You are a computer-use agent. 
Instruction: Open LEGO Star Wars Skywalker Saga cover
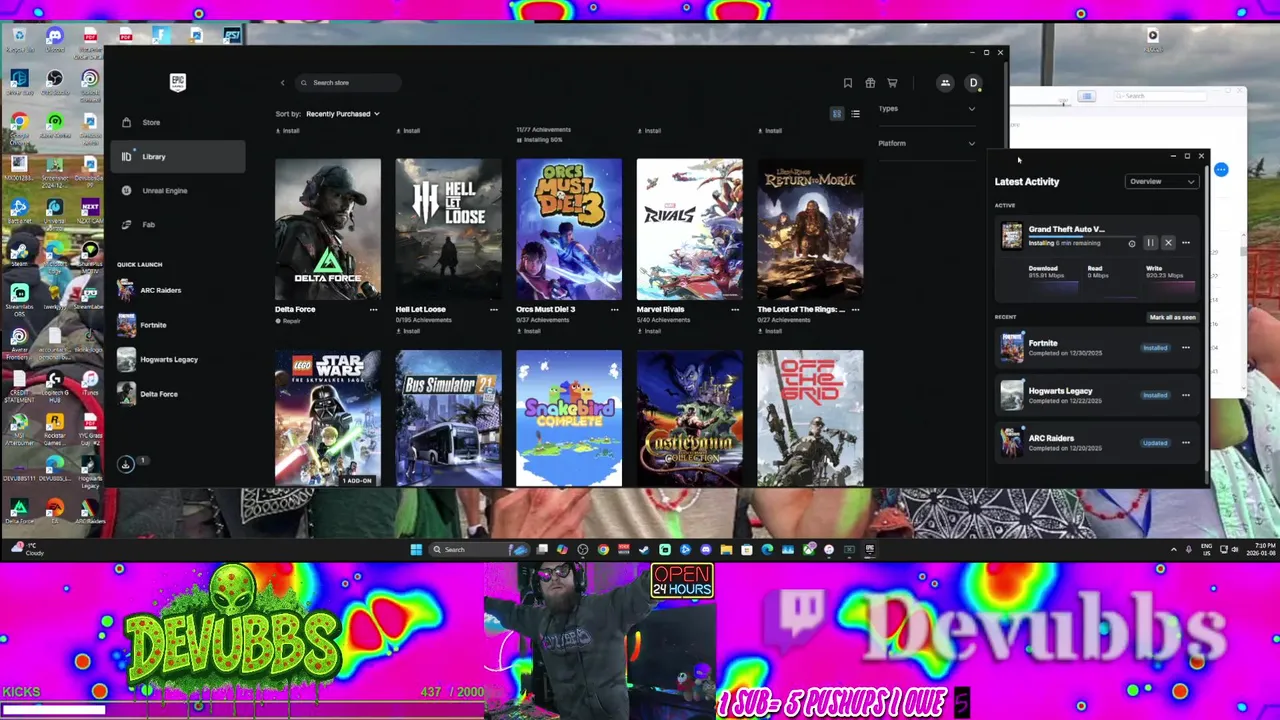[328, 418]
